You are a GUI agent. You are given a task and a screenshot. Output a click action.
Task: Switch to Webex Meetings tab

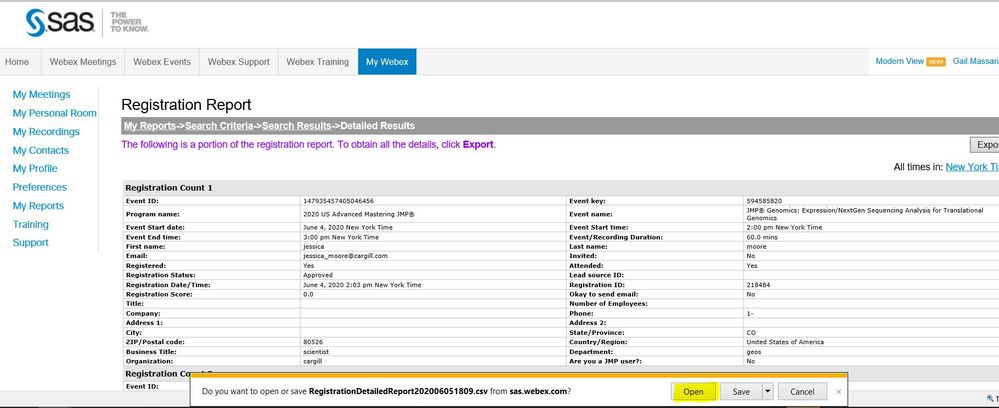83,62
